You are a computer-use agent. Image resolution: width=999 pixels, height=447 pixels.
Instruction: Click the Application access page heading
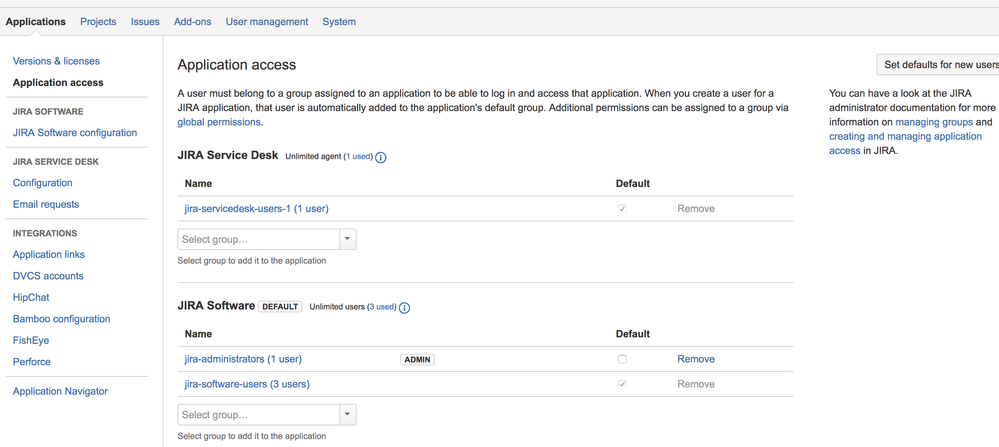click(237, 64)
